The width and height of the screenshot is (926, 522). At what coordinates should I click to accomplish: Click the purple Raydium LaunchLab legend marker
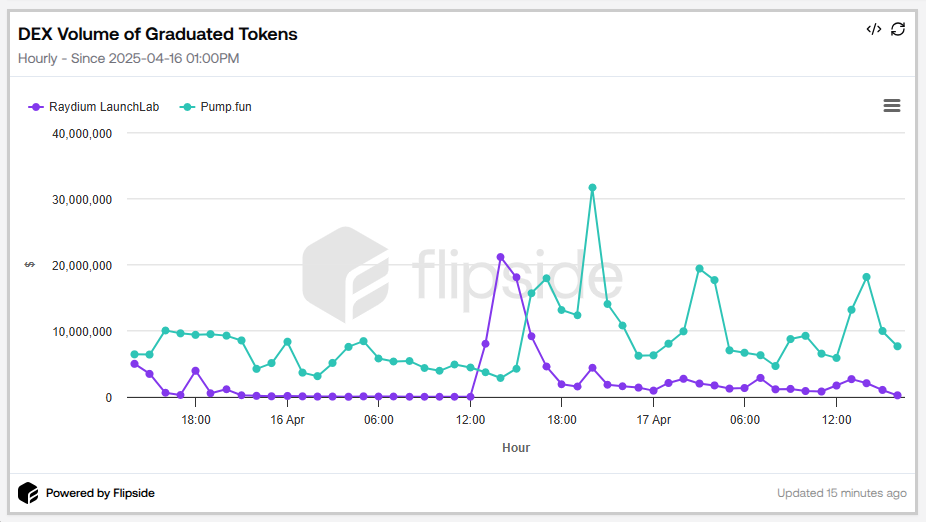click(36, 107)
